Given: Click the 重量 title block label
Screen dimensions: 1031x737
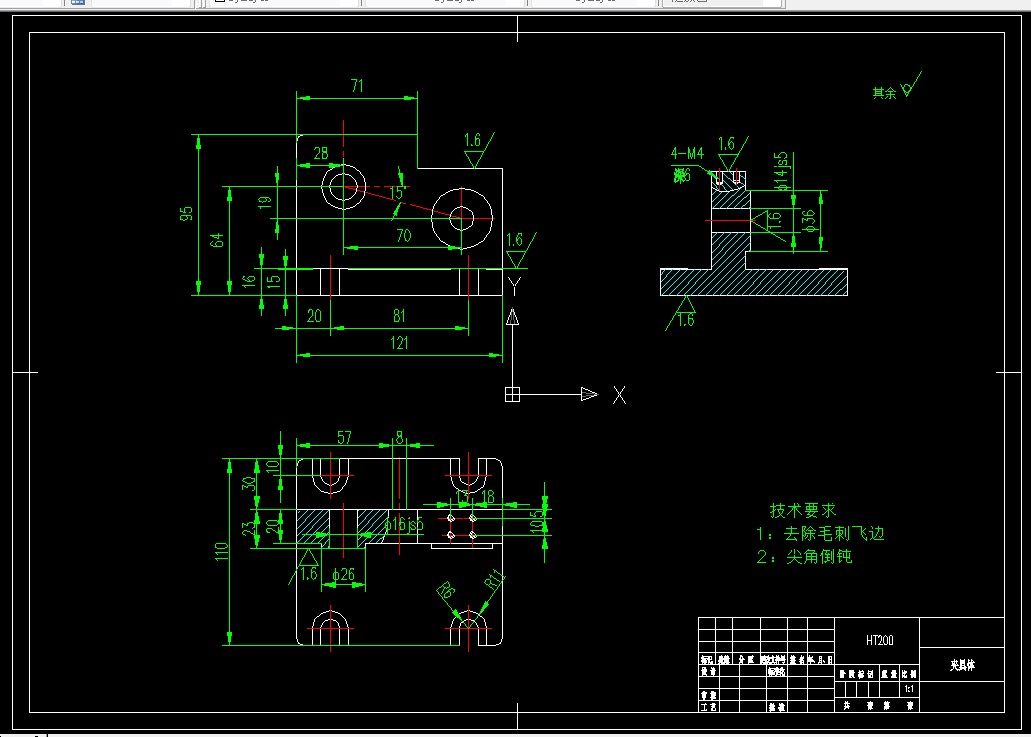Looking at the screenshot, I should (890, 674).
